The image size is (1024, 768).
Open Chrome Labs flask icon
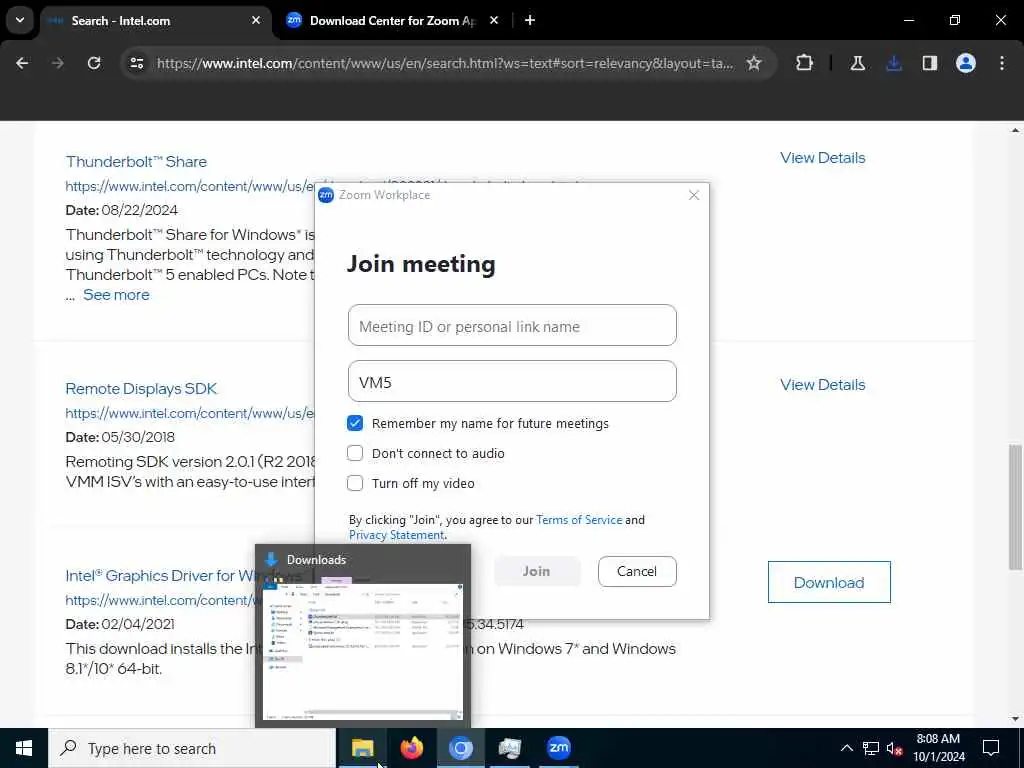pyautogui.click(x=857, y=63)
